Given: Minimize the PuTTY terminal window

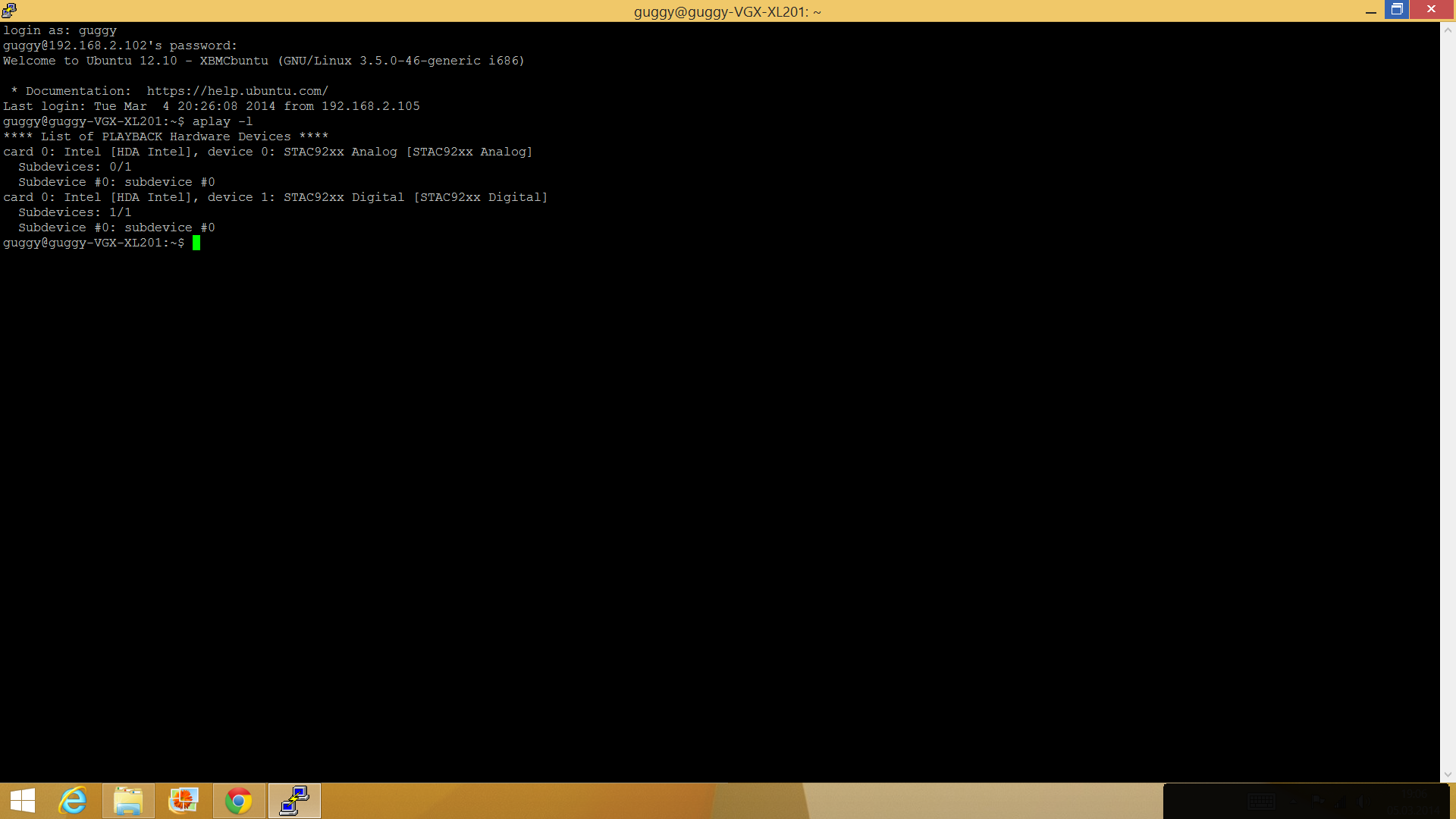Looking at the screenshot, I should click(1370, 11).
